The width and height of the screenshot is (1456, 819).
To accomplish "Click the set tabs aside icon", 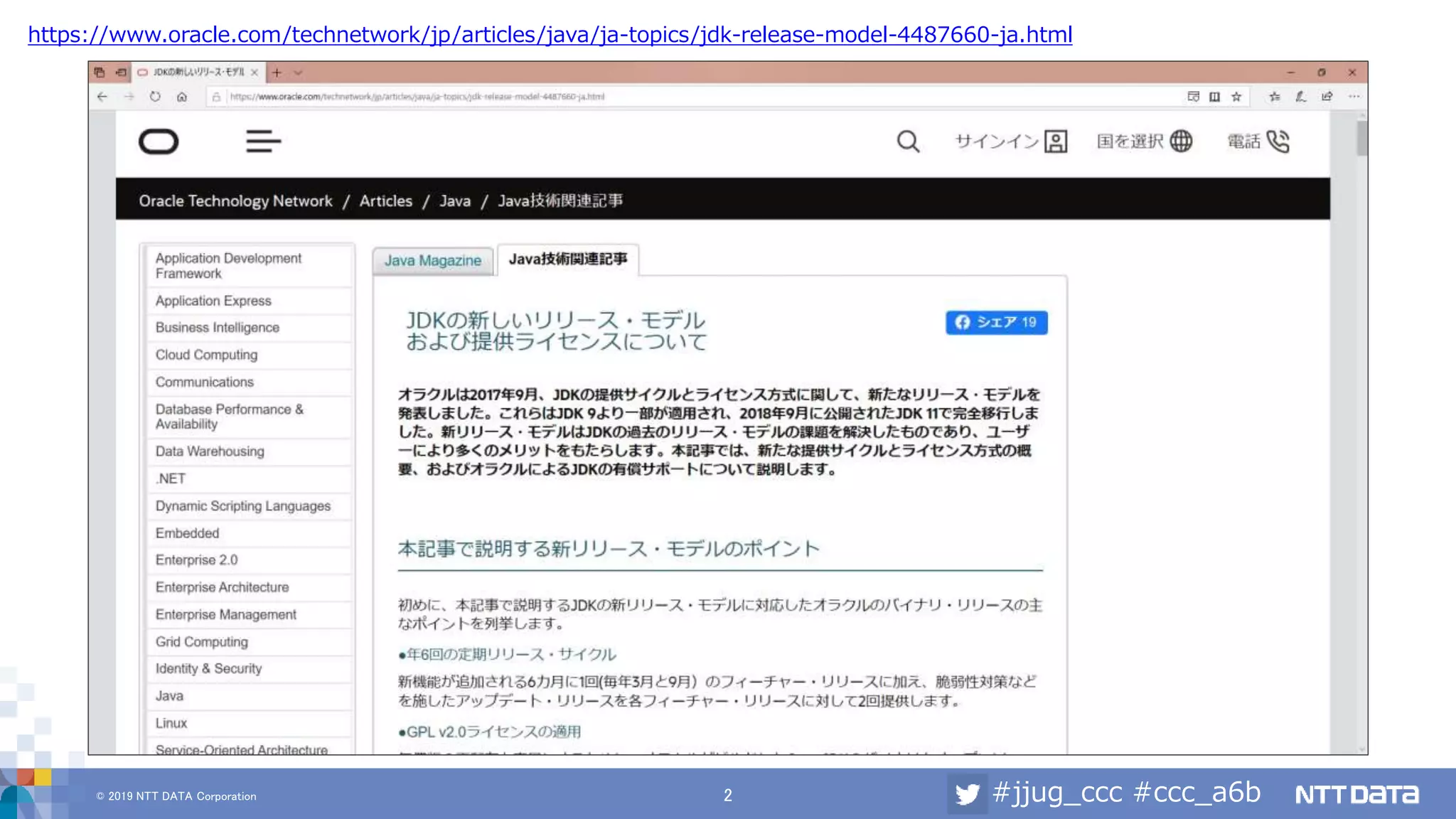I will tap(121, 73).
